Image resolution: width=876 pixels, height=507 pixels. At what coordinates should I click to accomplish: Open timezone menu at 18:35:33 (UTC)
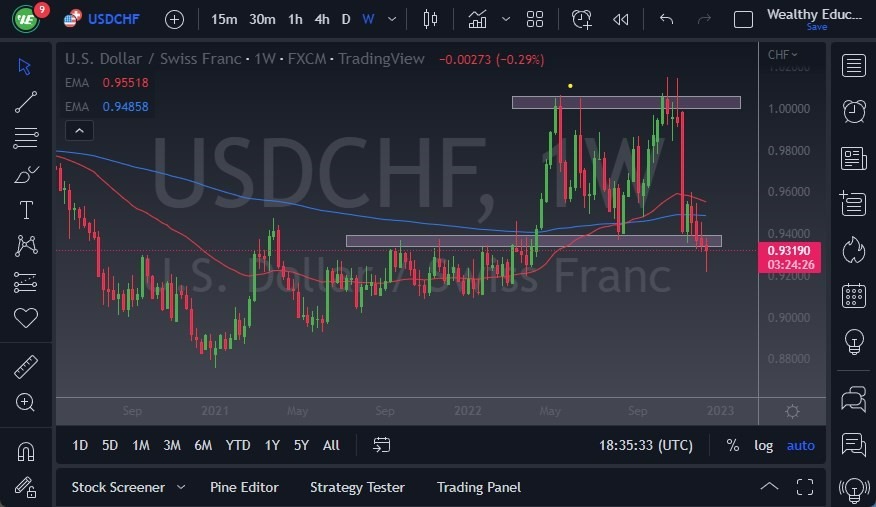(646, 445)
